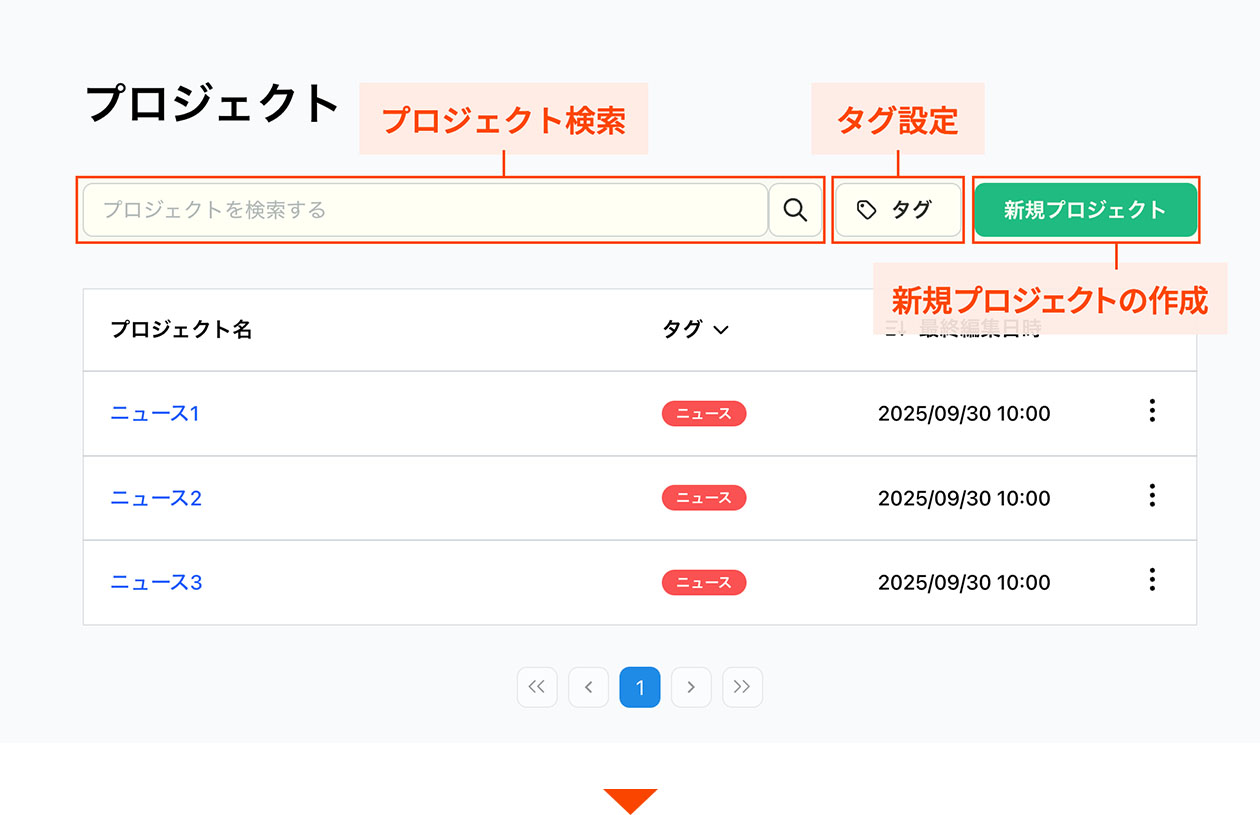Click the first-page pagination icon
Viewport: 1260px width, 815px height.
coord(537,687)
